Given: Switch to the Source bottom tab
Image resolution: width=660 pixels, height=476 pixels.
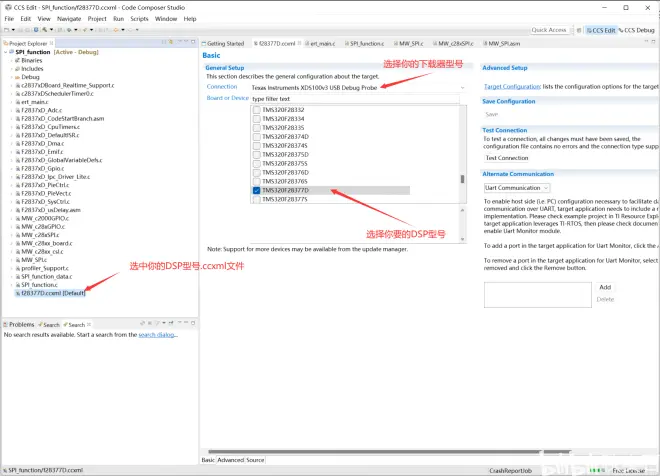Looking at the screenshot, I should [255, 460].
